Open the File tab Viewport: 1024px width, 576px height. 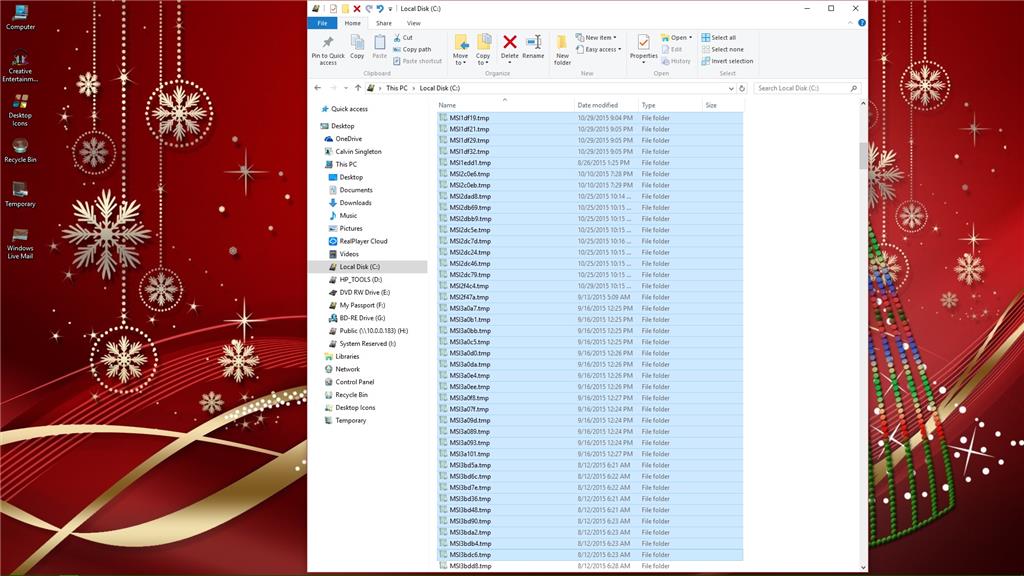click(x=323, y=23)
